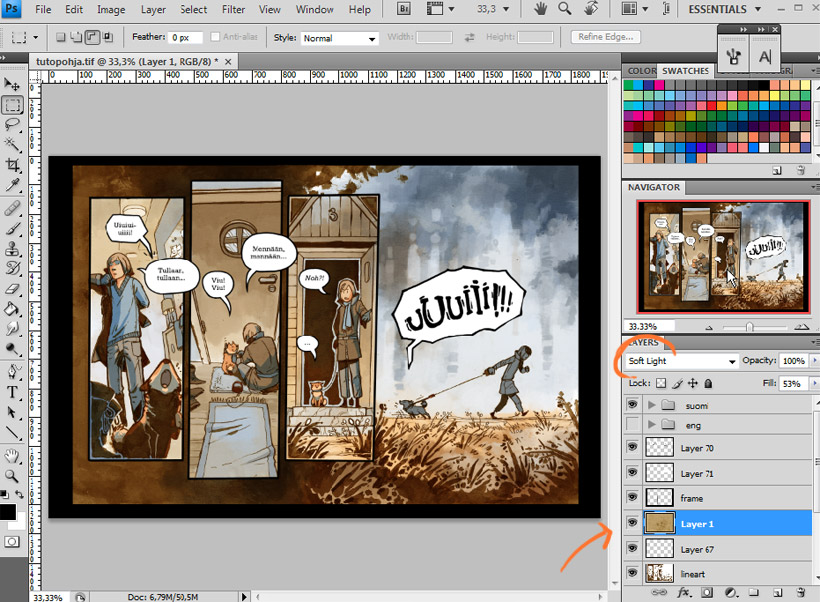Activate the Zoom tool in toolbox
820x602 pixels.
(13, 476)
